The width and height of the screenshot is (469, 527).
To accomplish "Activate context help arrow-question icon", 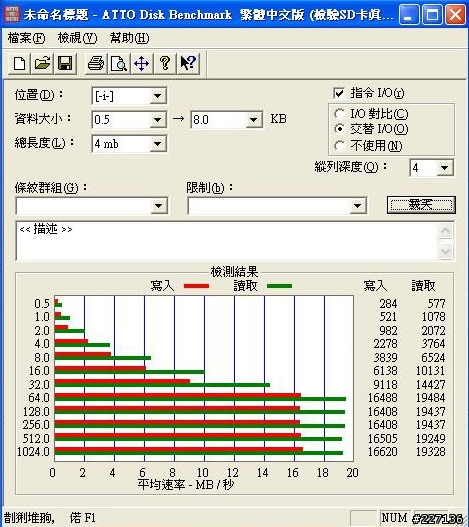I will pos(188,63).
